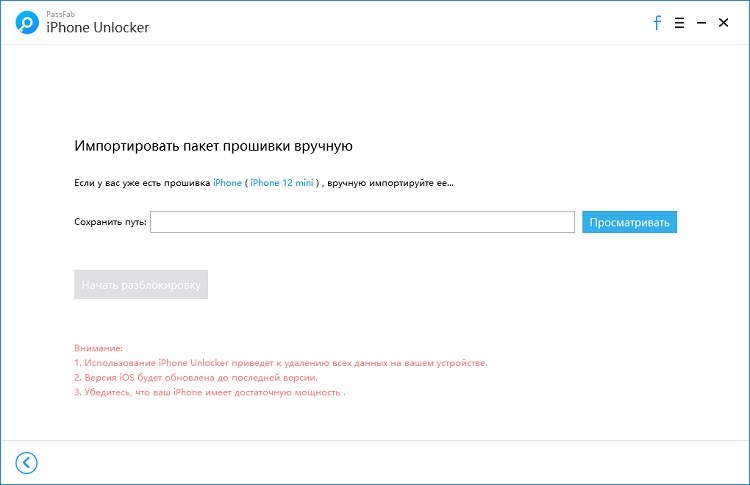This screenshot has width=750, height=485.
Task: Click warning two about iOS version update
Action: point(196,378)
